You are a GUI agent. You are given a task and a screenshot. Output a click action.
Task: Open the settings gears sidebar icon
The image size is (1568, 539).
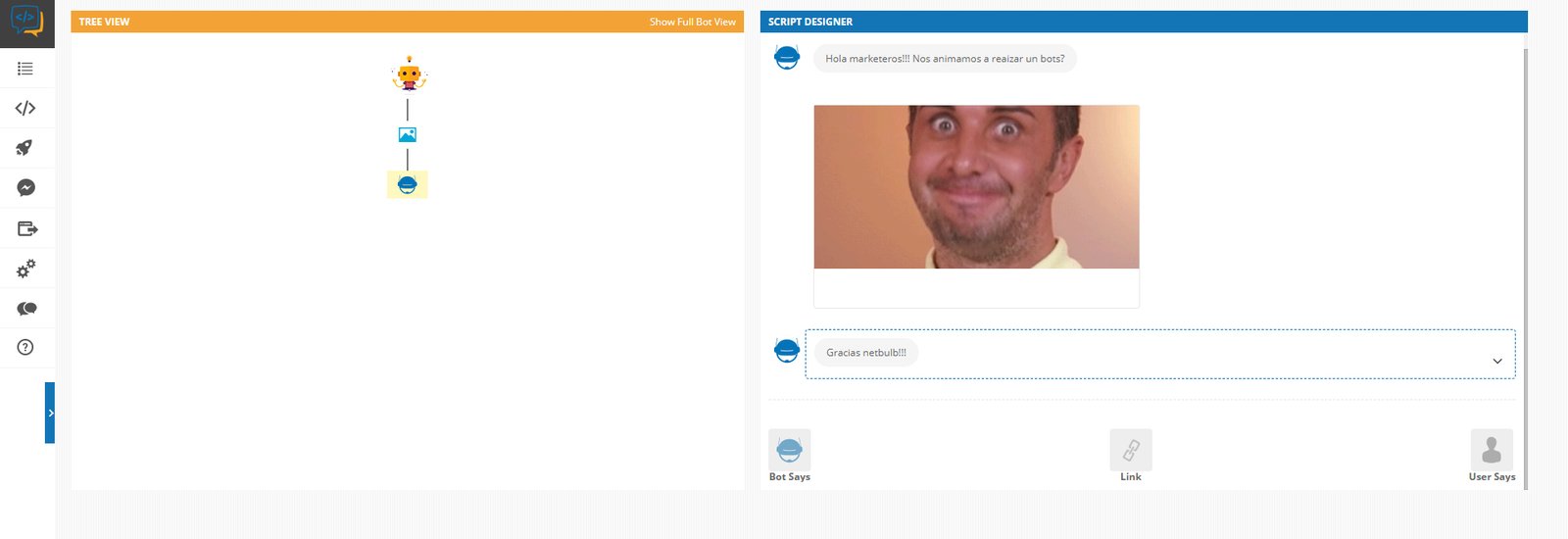[26, 268]
